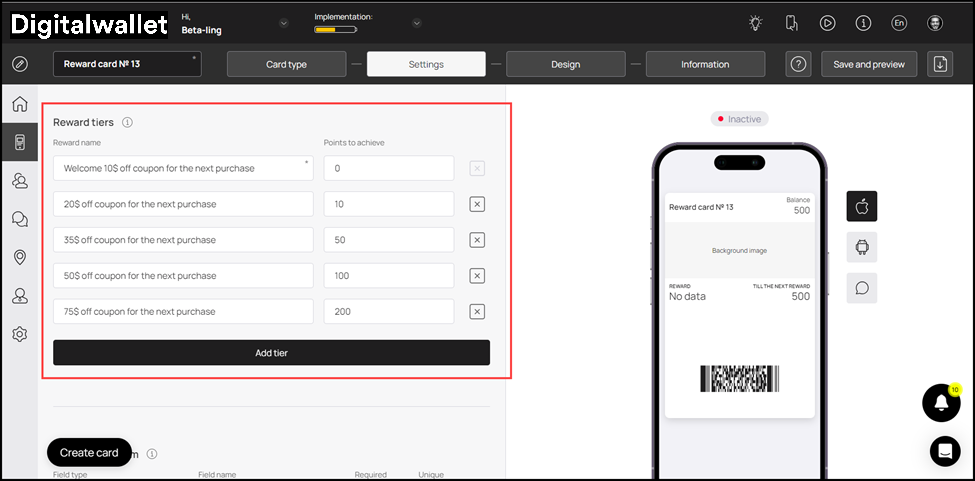Expand the Beta-ling account dropdown
Viewport: 975px width, 481px height.
coord(283,23)
